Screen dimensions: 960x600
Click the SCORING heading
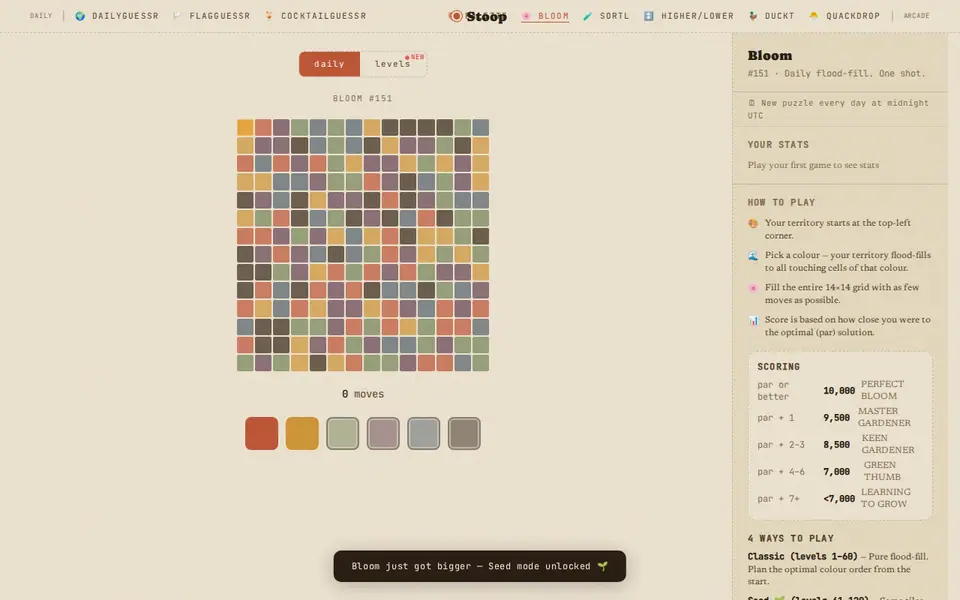(779, 367)
